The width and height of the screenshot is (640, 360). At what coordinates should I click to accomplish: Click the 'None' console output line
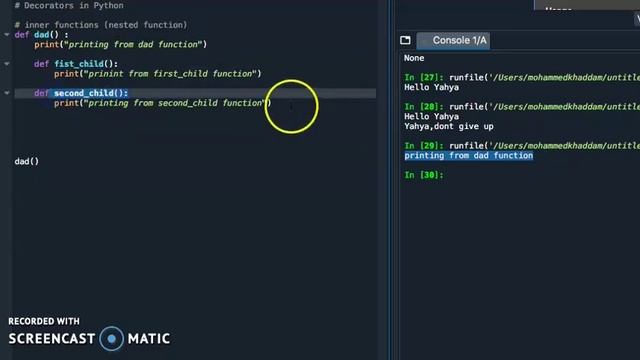(x=414, y=58)
